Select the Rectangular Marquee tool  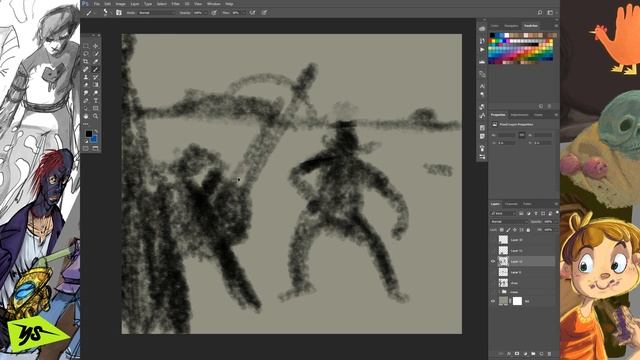coord(86,46)
